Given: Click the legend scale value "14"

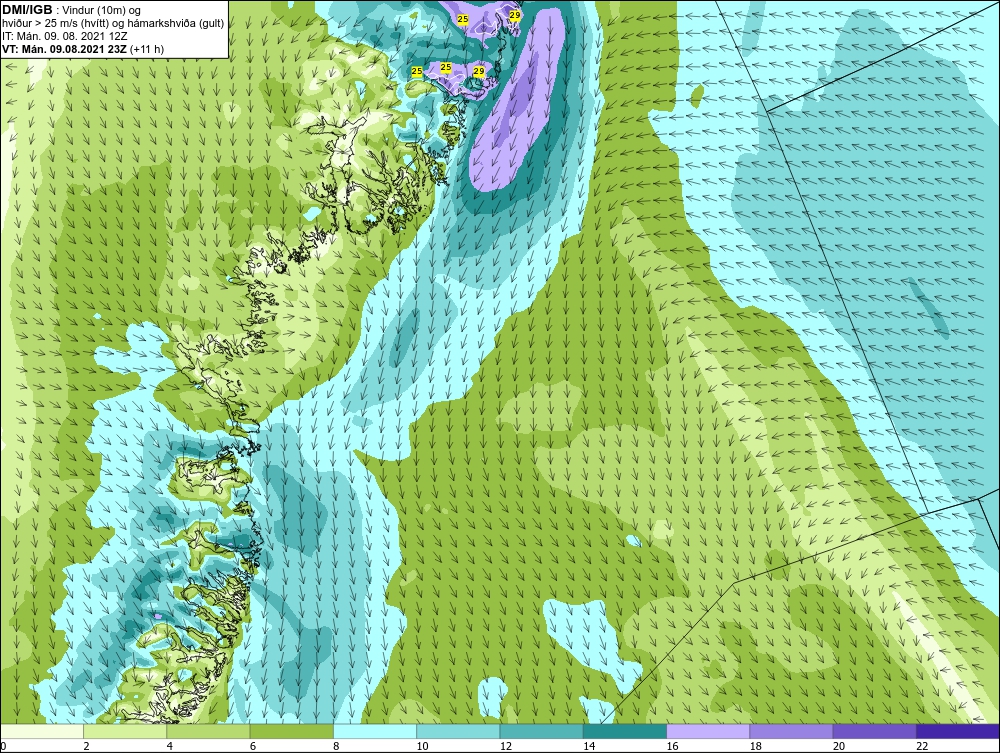Looking at the screenshot, I should pyautogui.click(x=588, y=746).
